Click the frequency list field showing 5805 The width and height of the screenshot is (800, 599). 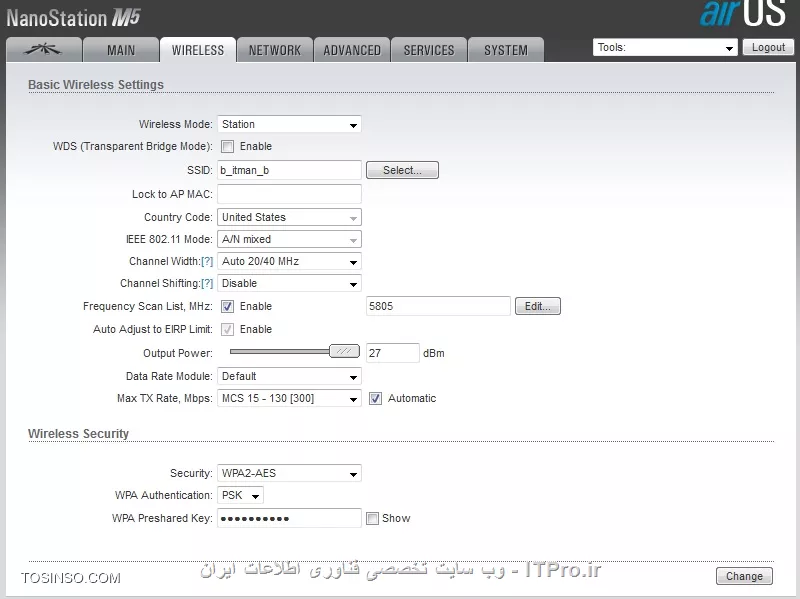click(x=438, y=306)
